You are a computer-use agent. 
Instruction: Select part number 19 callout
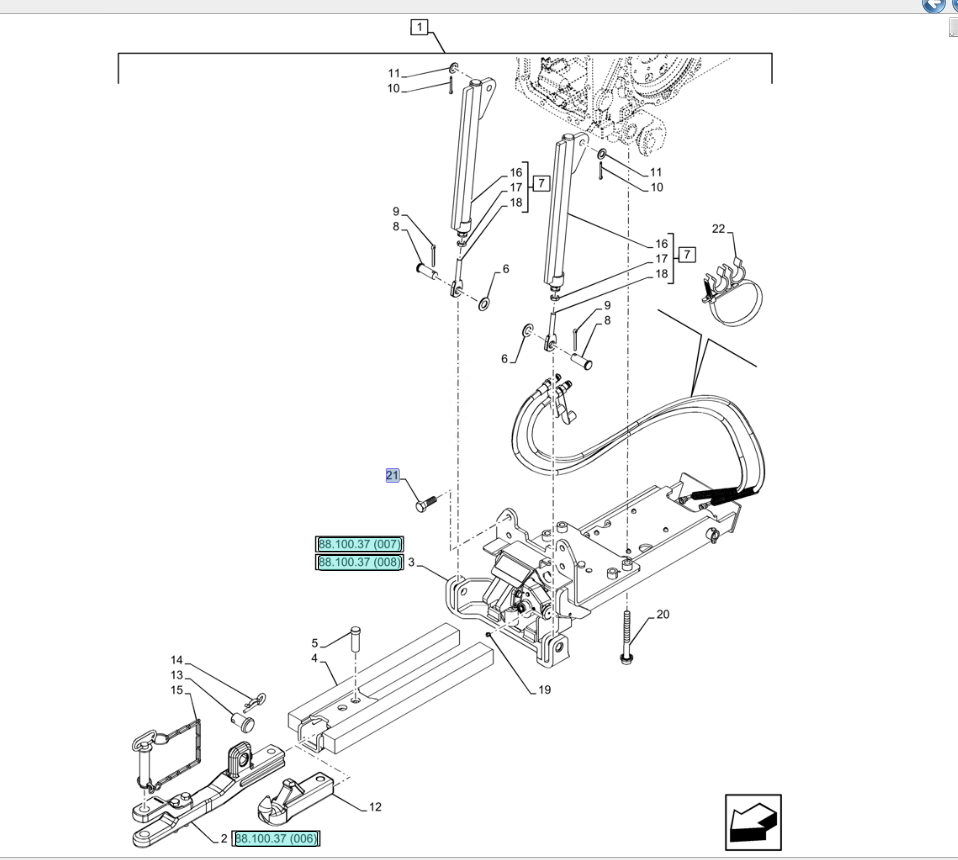tap(544, 690)
